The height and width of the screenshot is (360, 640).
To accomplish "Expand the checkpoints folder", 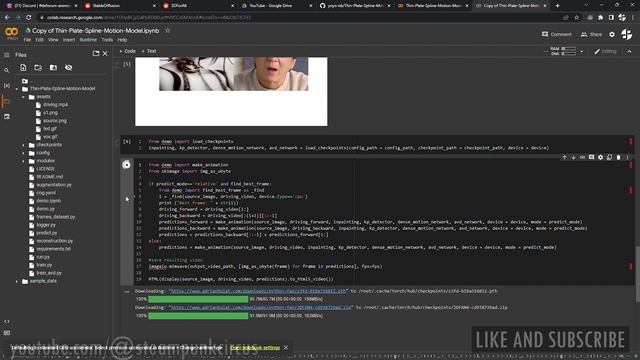I will point(23,145).
